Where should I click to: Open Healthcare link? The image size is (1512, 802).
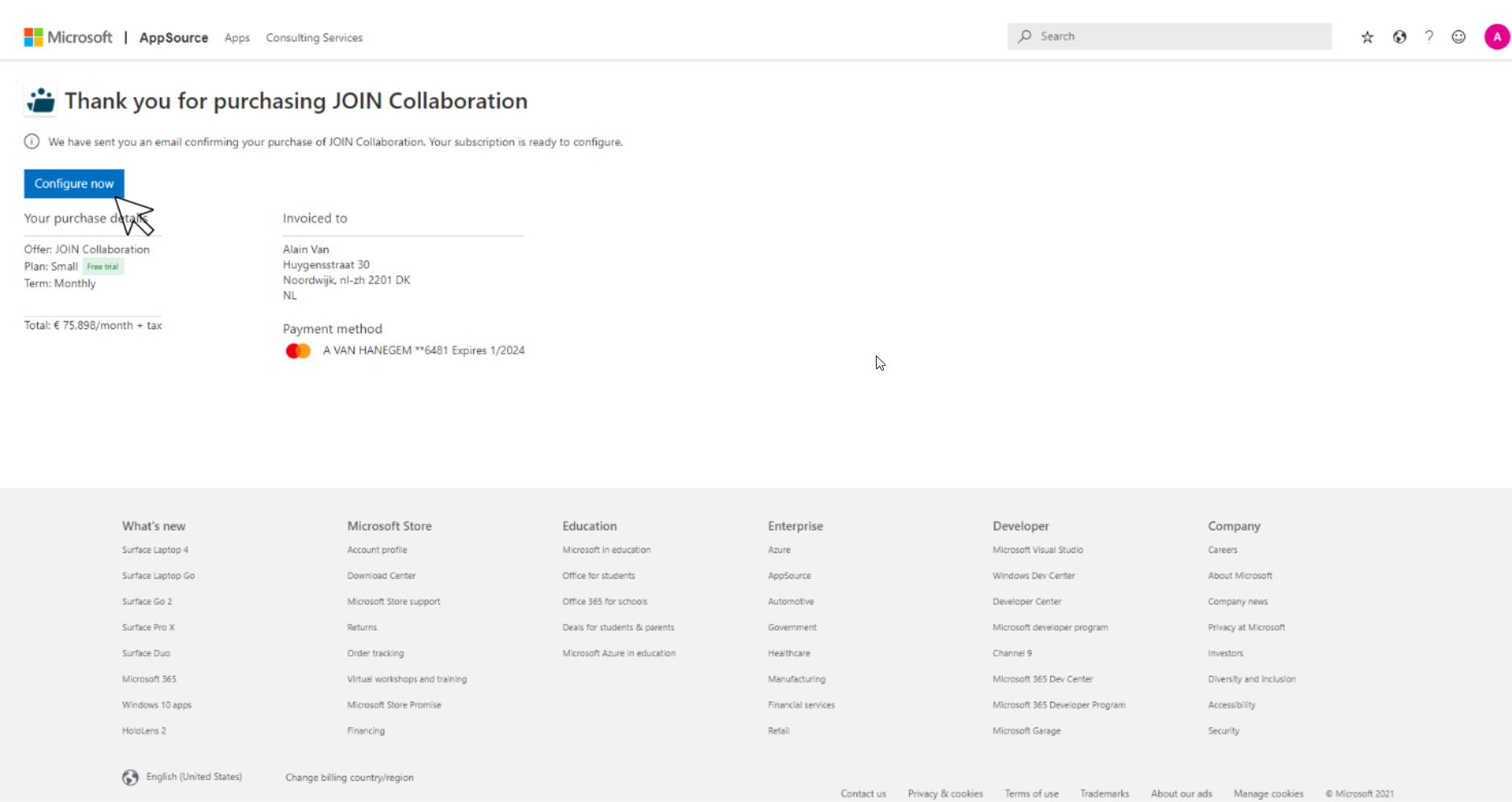click(x=789, y=653)
